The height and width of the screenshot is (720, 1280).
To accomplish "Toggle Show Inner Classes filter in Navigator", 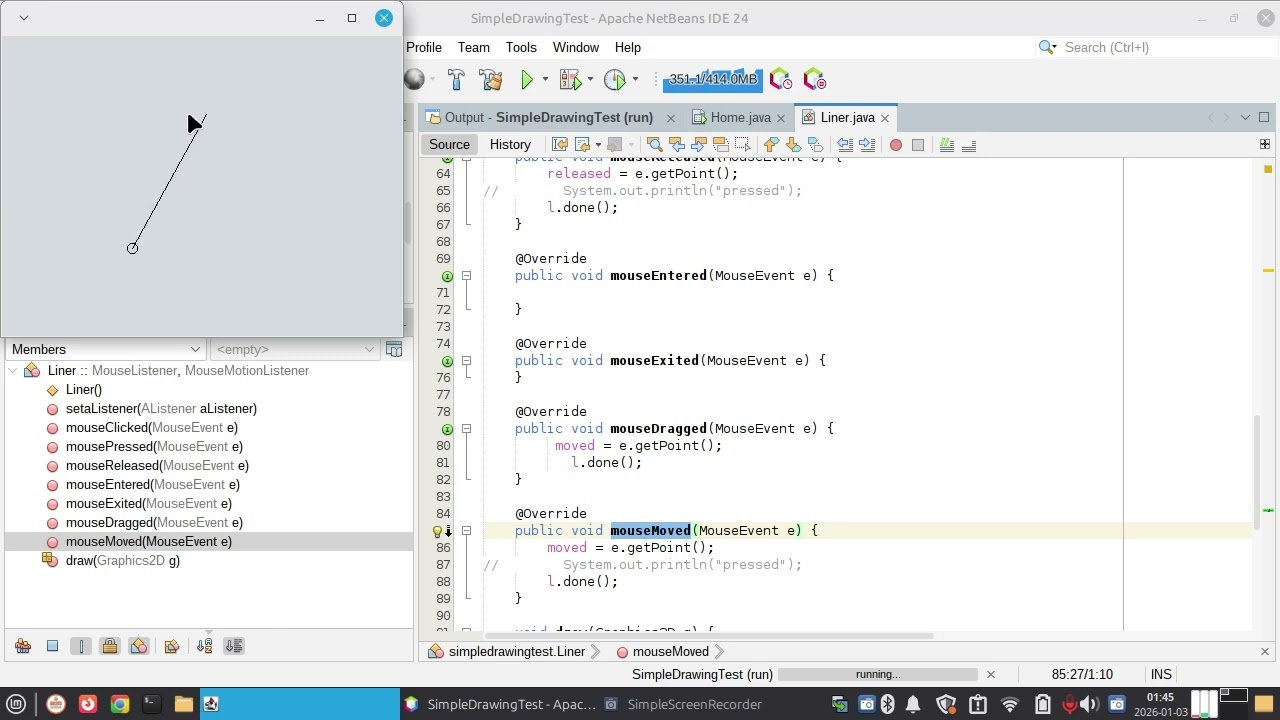I will tap(139, 646).
